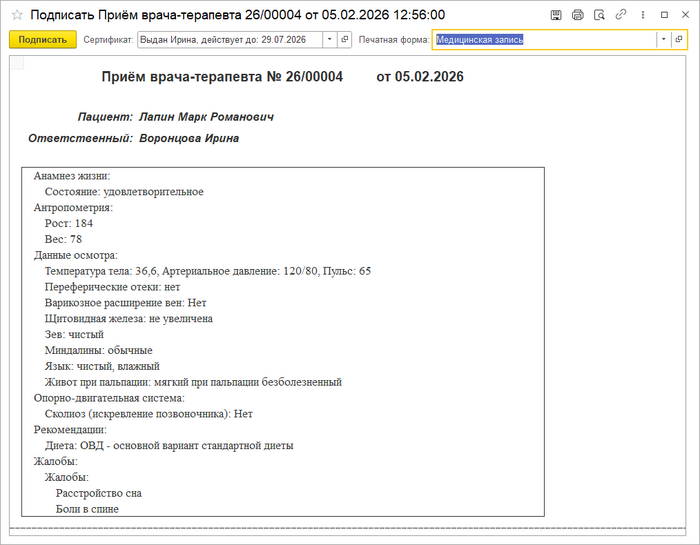Click the heading Приём врача-терапевта № 26/00004
The height and width of the screenshot is (545, 700).
[222, 77]
